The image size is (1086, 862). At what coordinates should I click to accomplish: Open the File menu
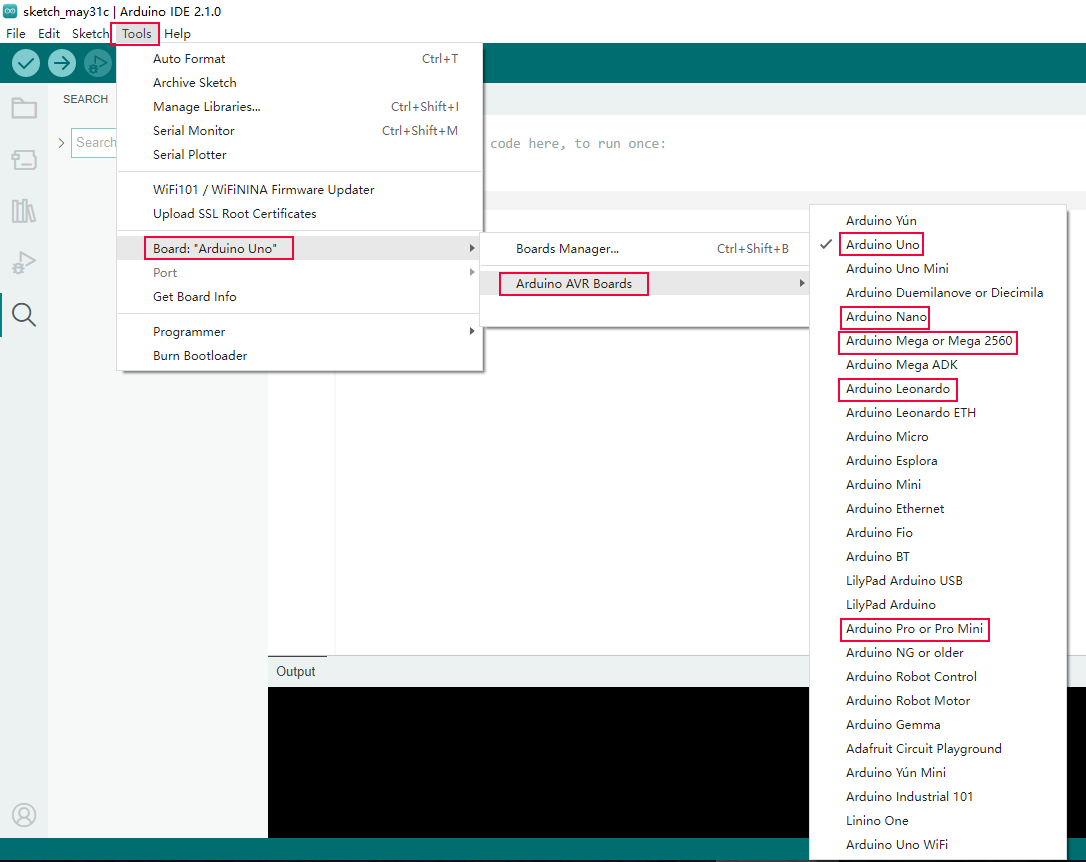point(15,33)
